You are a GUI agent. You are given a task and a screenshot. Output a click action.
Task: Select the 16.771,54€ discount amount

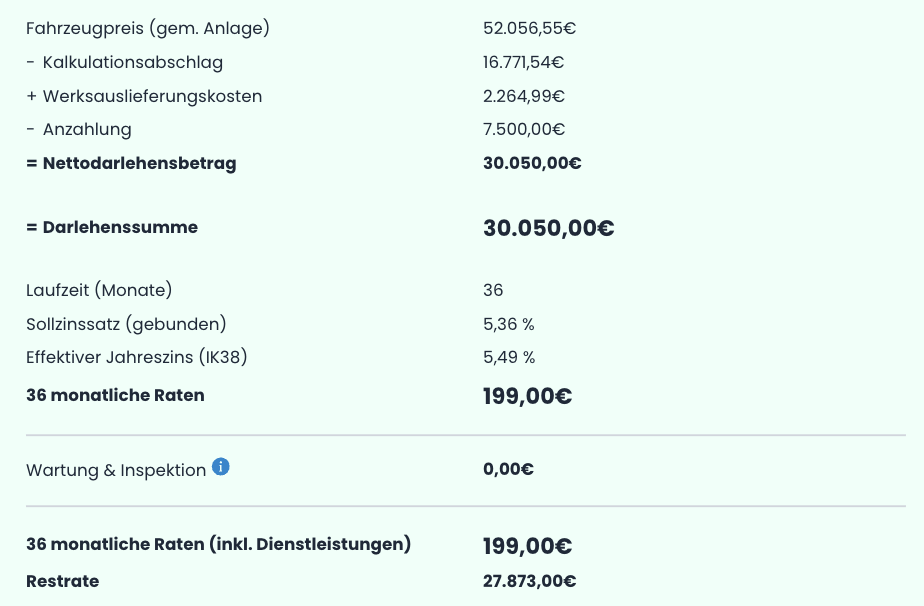(x=523, y=62)
